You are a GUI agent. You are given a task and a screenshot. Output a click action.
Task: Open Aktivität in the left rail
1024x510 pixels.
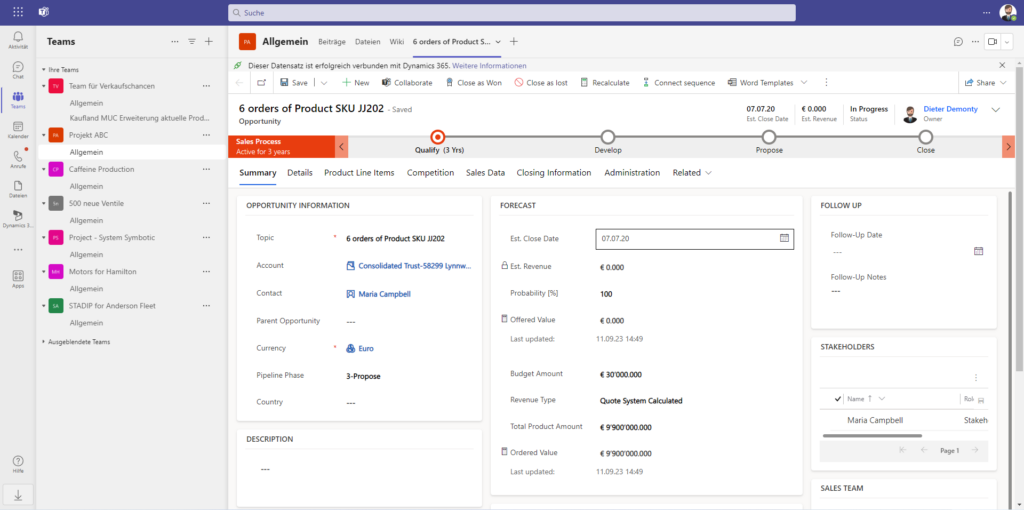click(18, 39)
